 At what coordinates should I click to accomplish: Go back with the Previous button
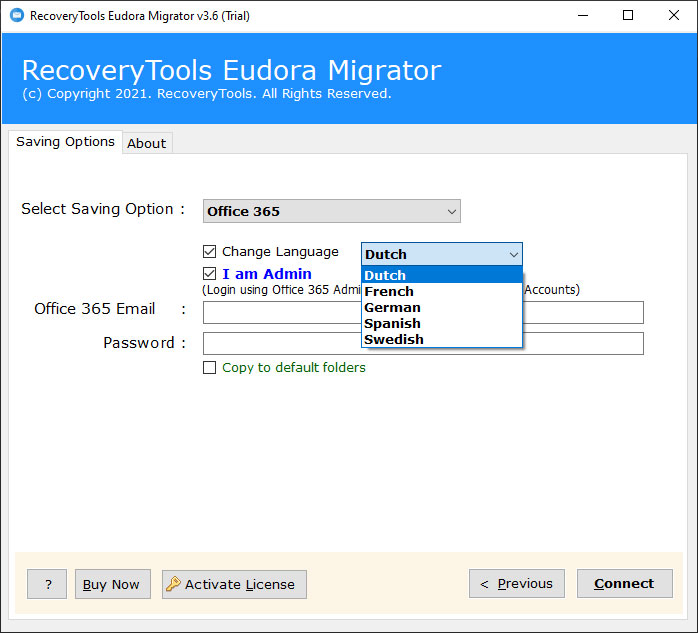tap(517, 583)
